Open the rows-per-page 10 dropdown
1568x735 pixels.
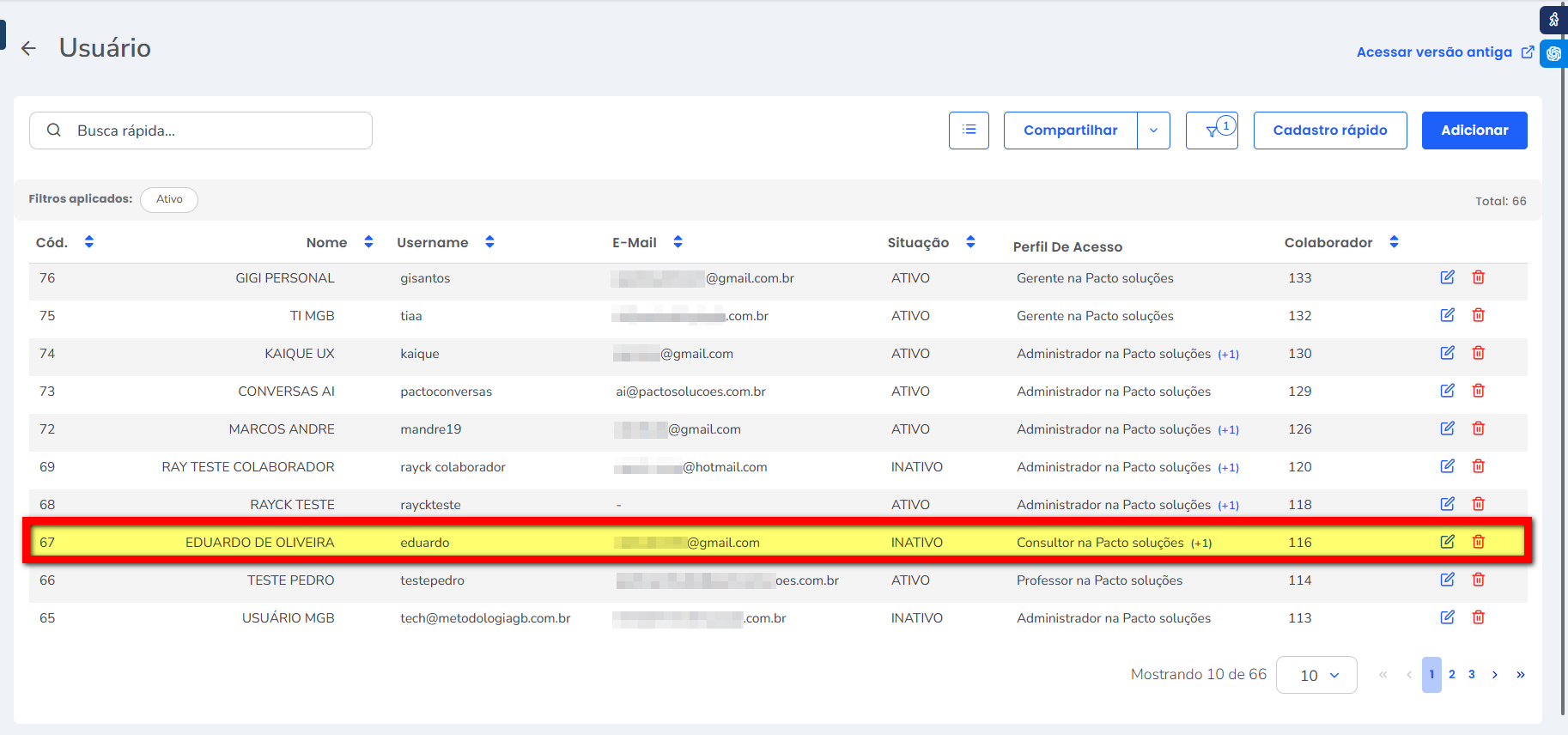pyautogui.click(x=1316, y=675)
